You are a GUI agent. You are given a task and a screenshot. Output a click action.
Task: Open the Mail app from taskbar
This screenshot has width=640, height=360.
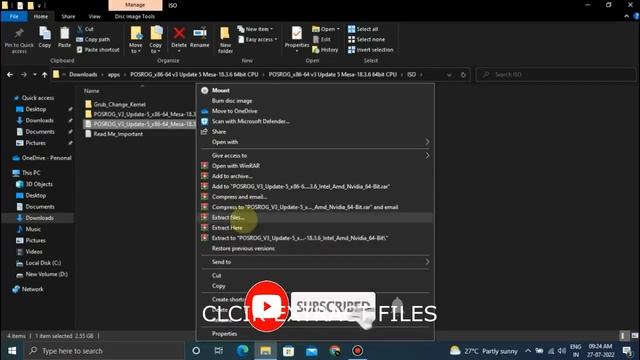pyautogui.click(x=312, y=351)
